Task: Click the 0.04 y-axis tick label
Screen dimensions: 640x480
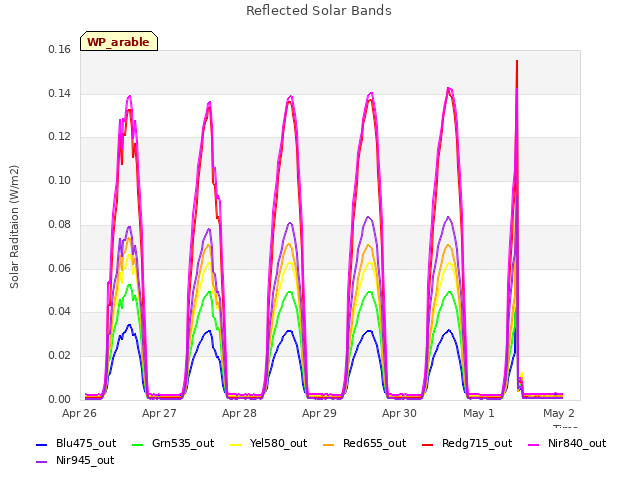Action: pos(60,311)
